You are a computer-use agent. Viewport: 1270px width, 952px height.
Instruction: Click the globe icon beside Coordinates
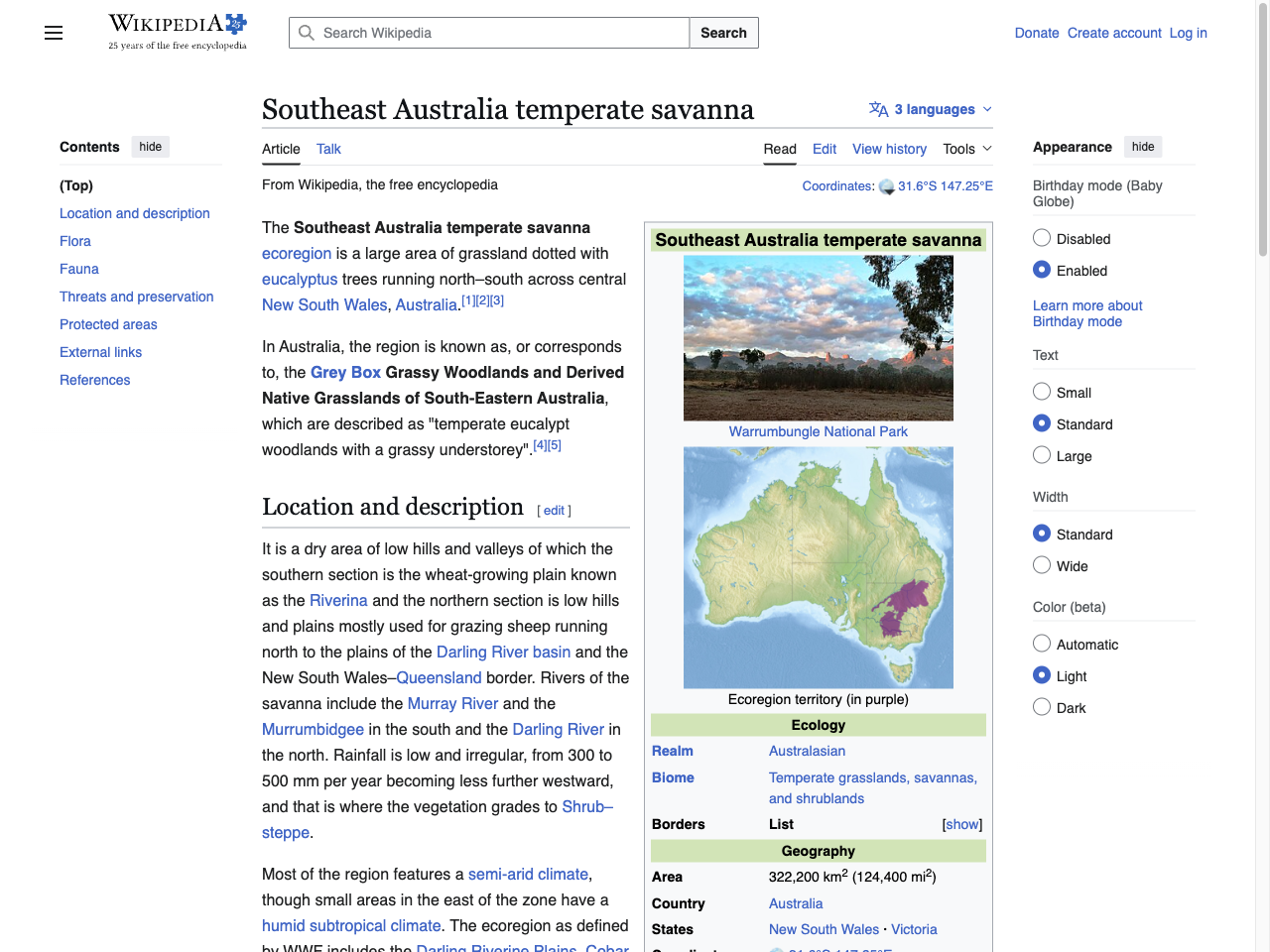point(886,185)
